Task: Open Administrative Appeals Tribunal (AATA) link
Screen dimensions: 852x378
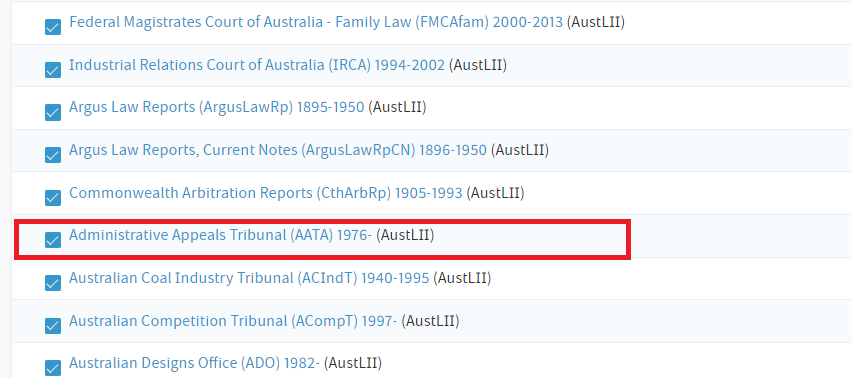Action: tap(220, 235)
